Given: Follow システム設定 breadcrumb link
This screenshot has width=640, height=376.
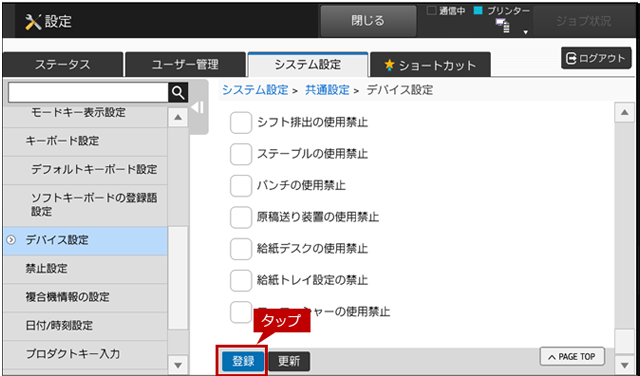Looking at the screenshot, I should (x=255, y=90).
